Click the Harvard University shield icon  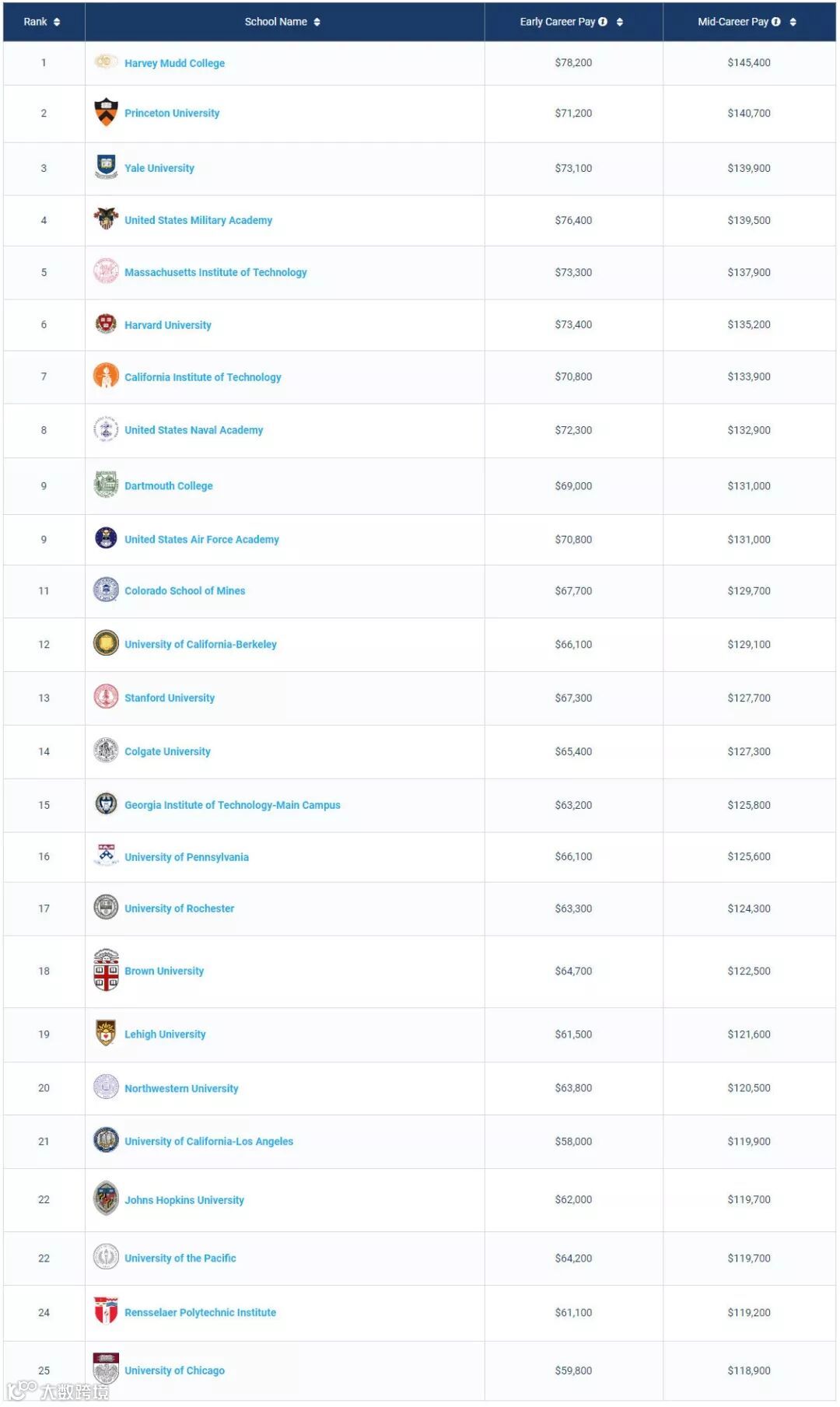click(106, 324)
